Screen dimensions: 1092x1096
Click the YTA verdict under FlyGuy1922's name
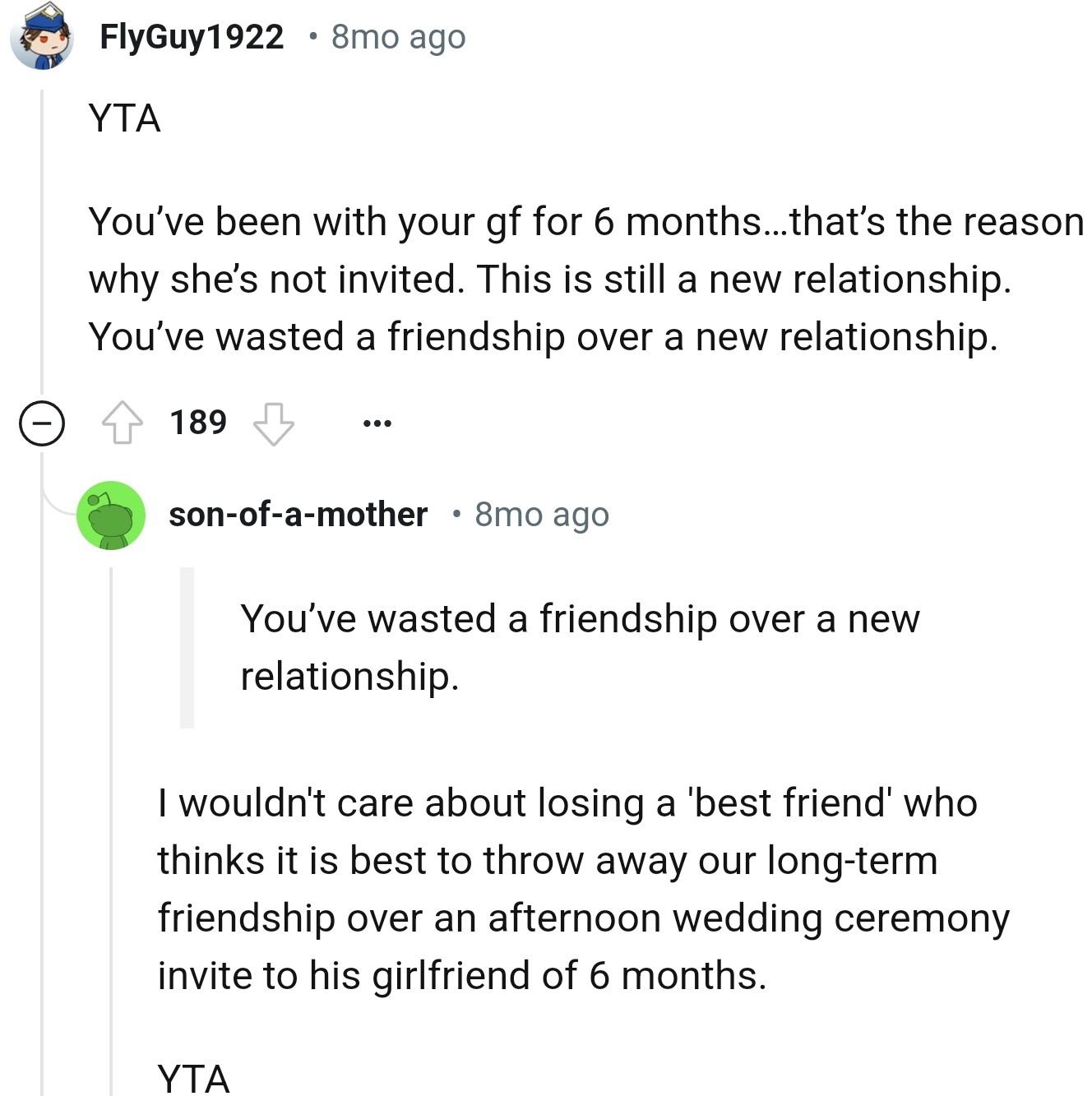click(125, 118)
